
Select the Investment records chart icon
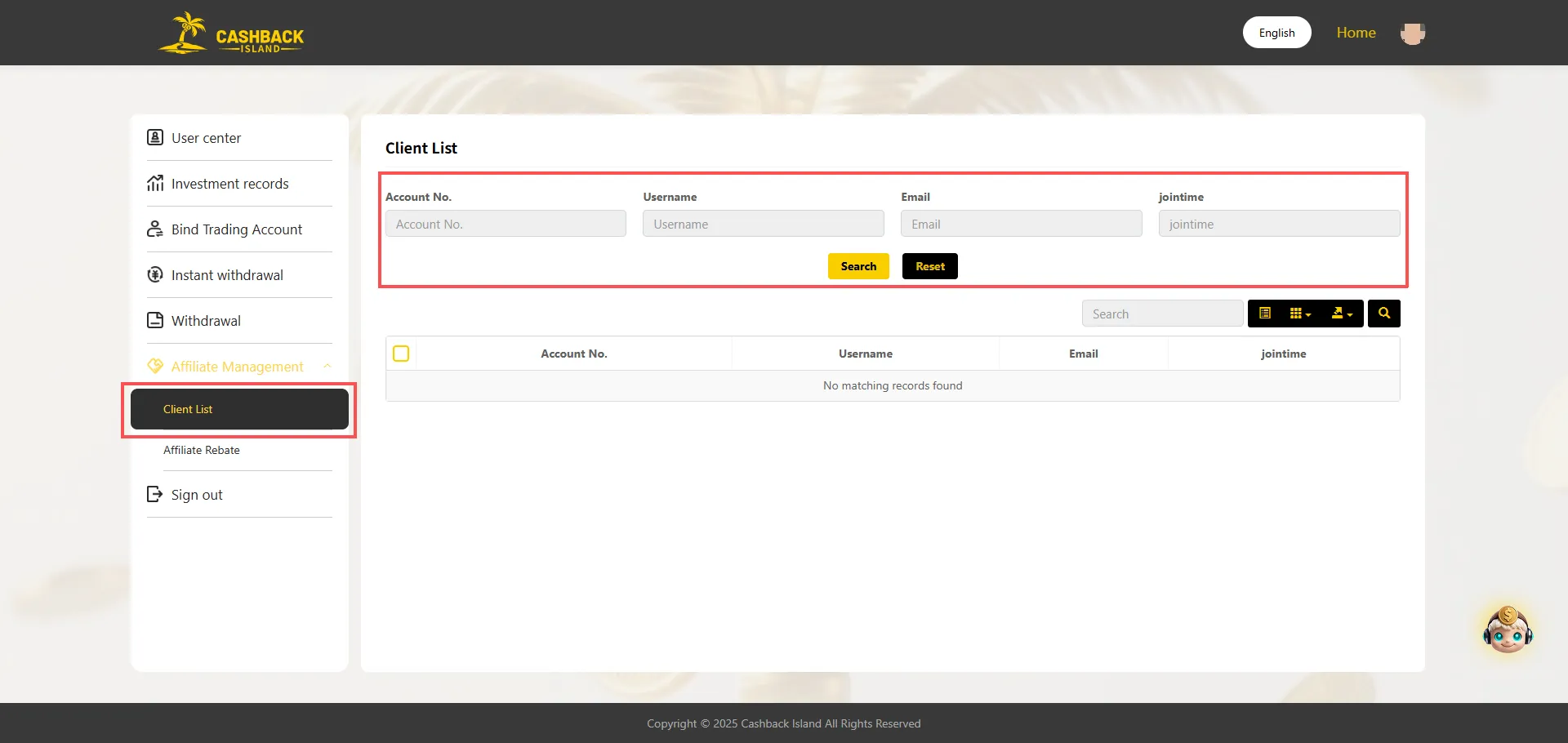pyautogui.click(x=155, y=183)
